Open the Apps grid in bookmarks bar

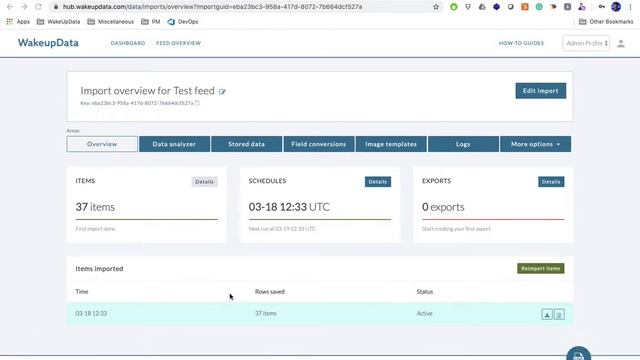18,22
